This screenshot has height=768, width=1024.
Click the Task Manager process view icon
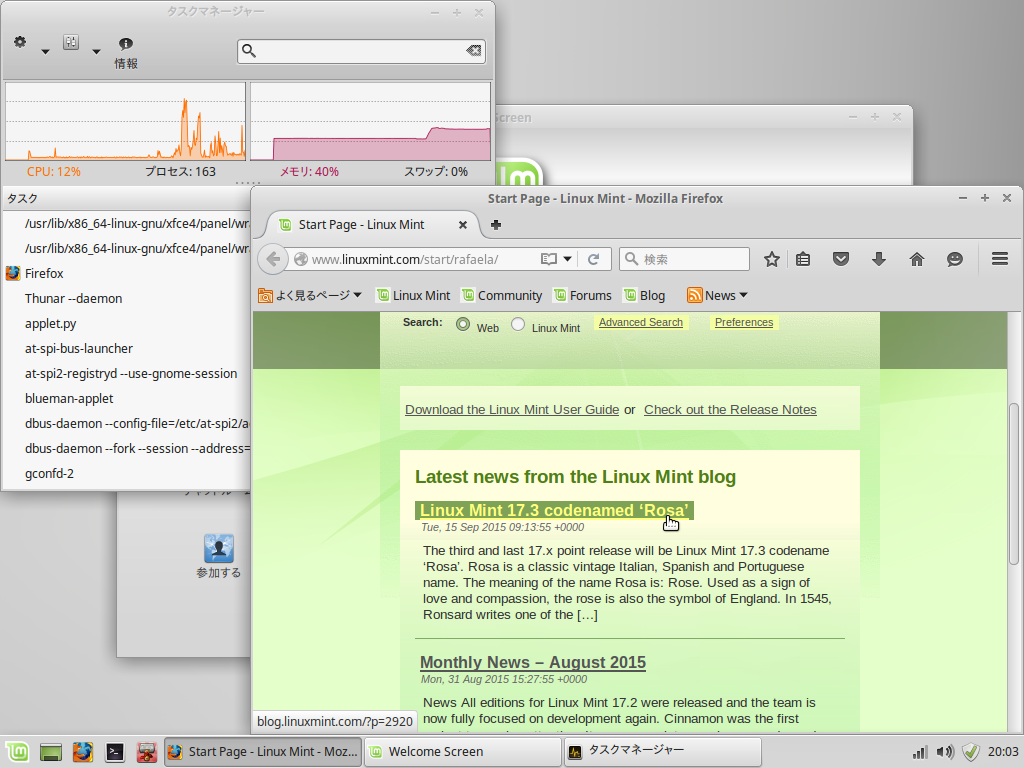click(x=71, y=42)
